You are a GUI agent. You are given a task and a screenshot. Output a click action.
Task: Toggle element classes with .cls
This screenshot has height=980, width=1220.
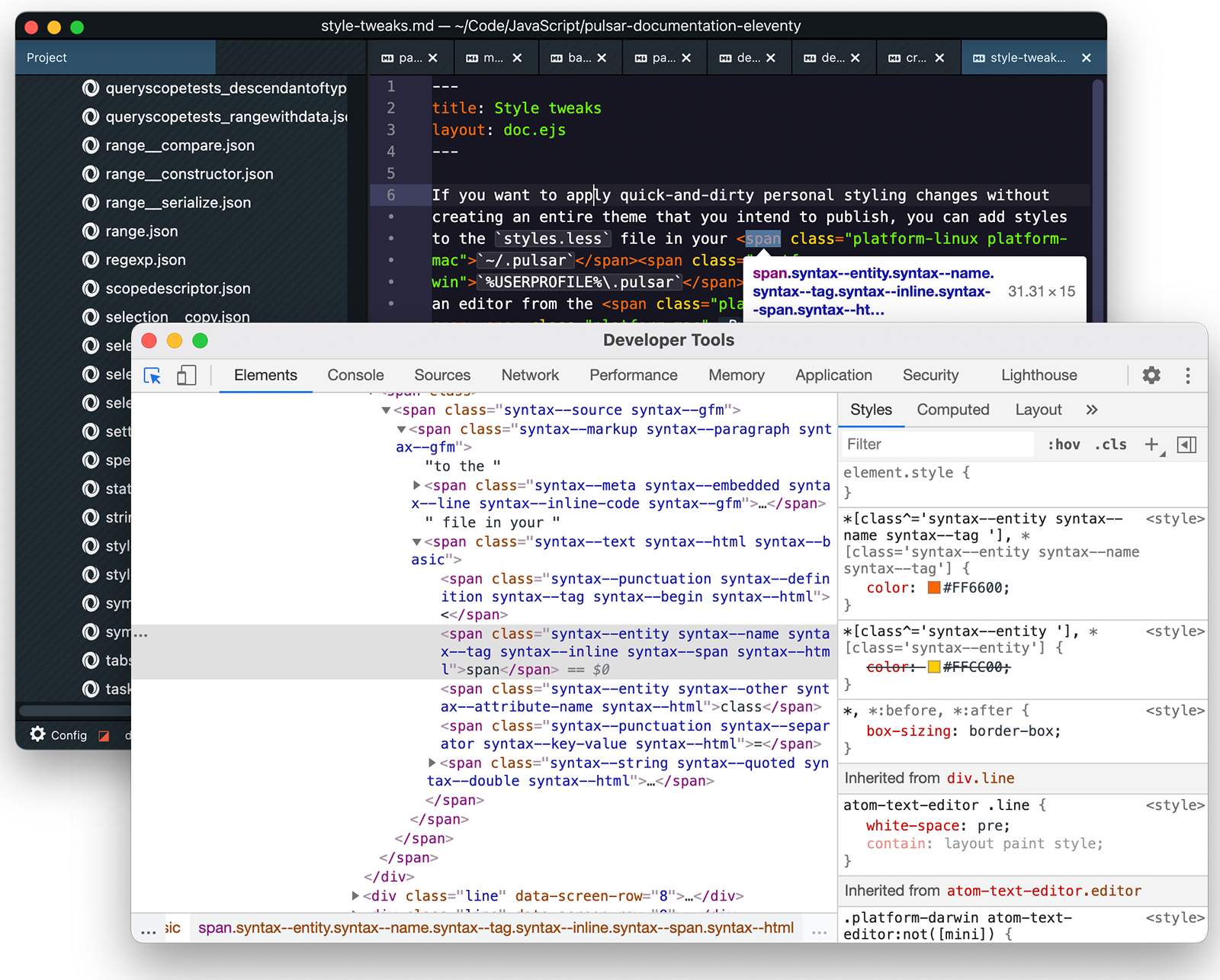(x=1110, y=444)
